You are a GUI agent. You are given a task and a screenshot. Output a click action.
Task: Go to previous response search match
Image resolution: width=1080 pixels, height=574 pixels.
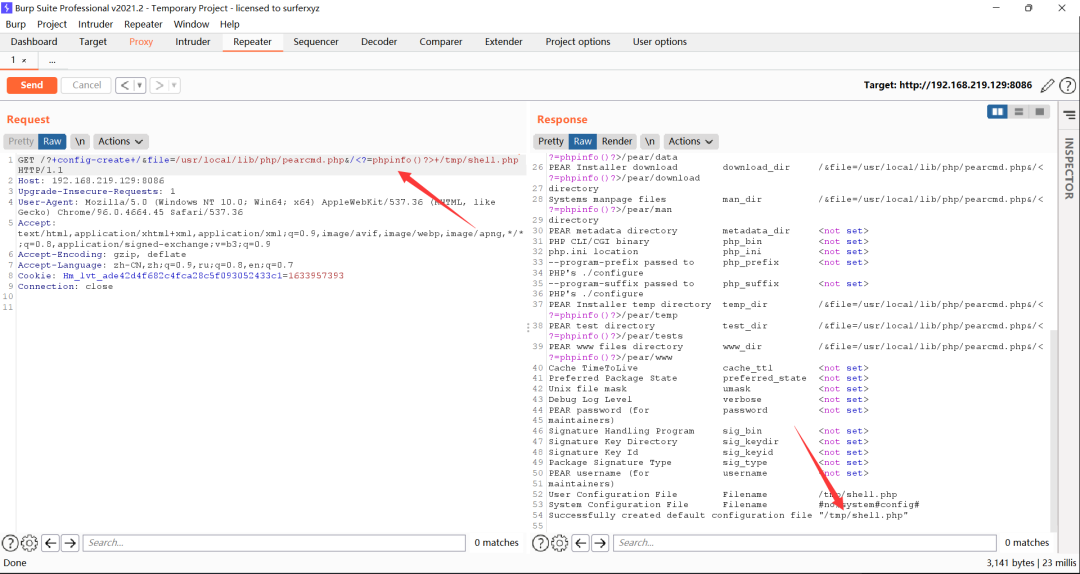coord(581,543)
